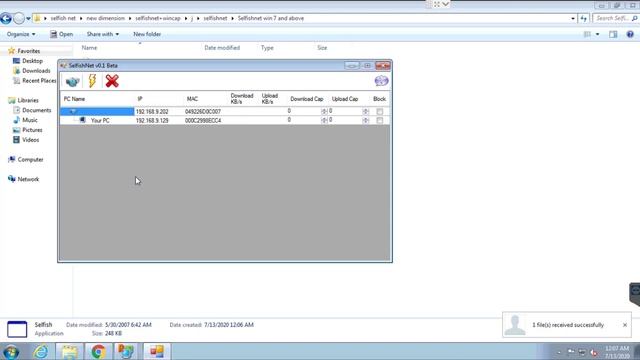Open the view options dropdown arrow
The width and height of the screenshot is (640, 360).
pos(598,34)
